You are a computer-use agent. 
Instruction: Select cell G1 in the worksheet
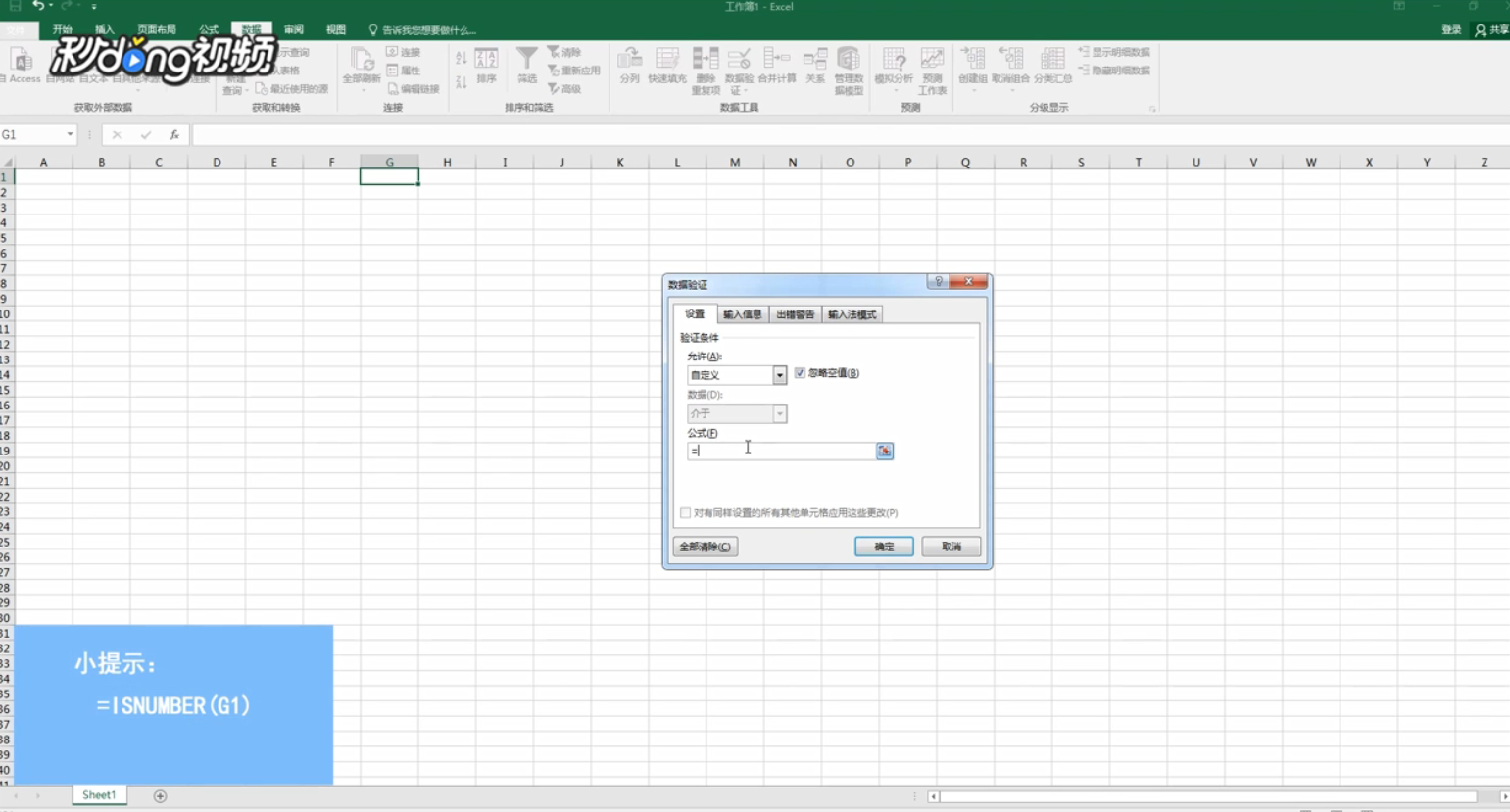389,177
